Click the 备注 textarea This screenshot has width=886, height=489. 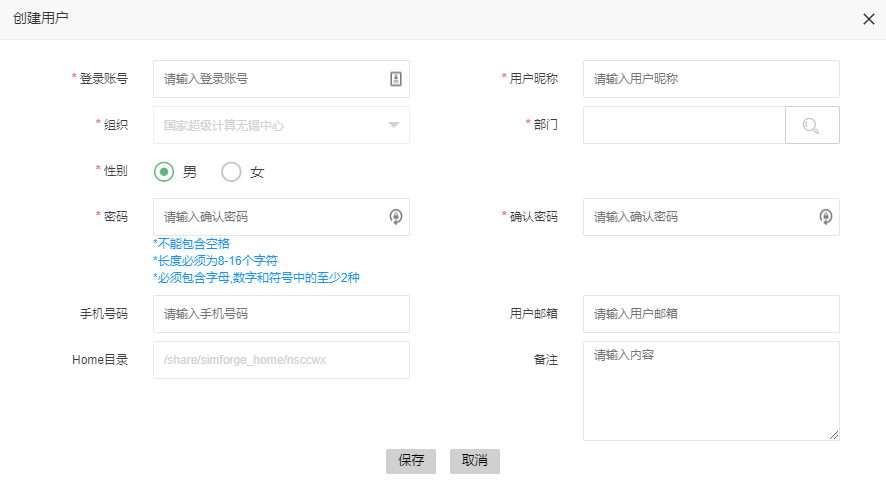coord(711,391)
